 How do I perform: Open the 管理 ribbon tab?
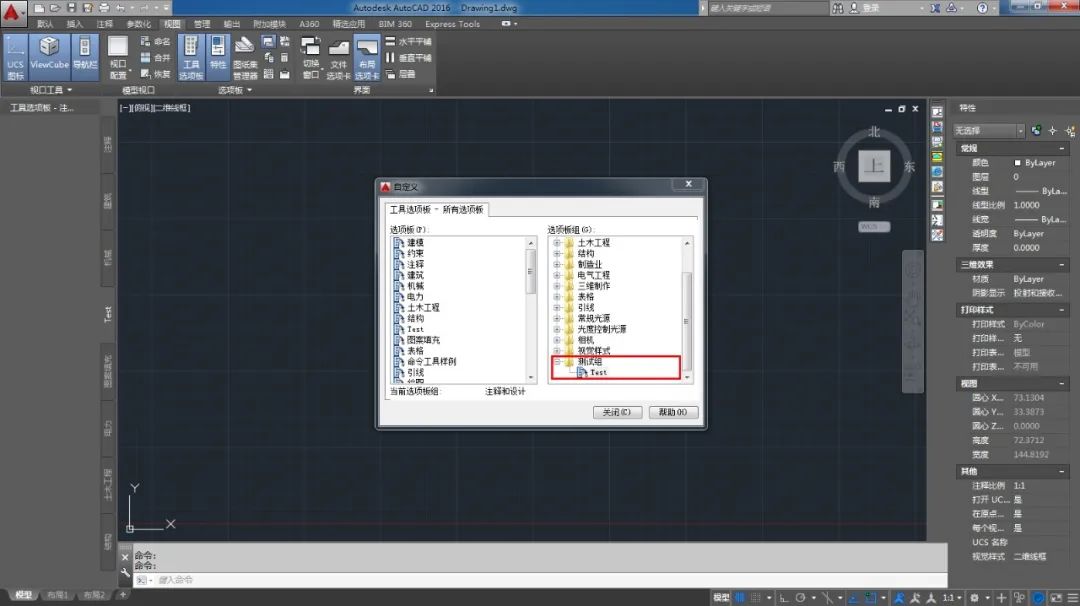click(202, 24)
